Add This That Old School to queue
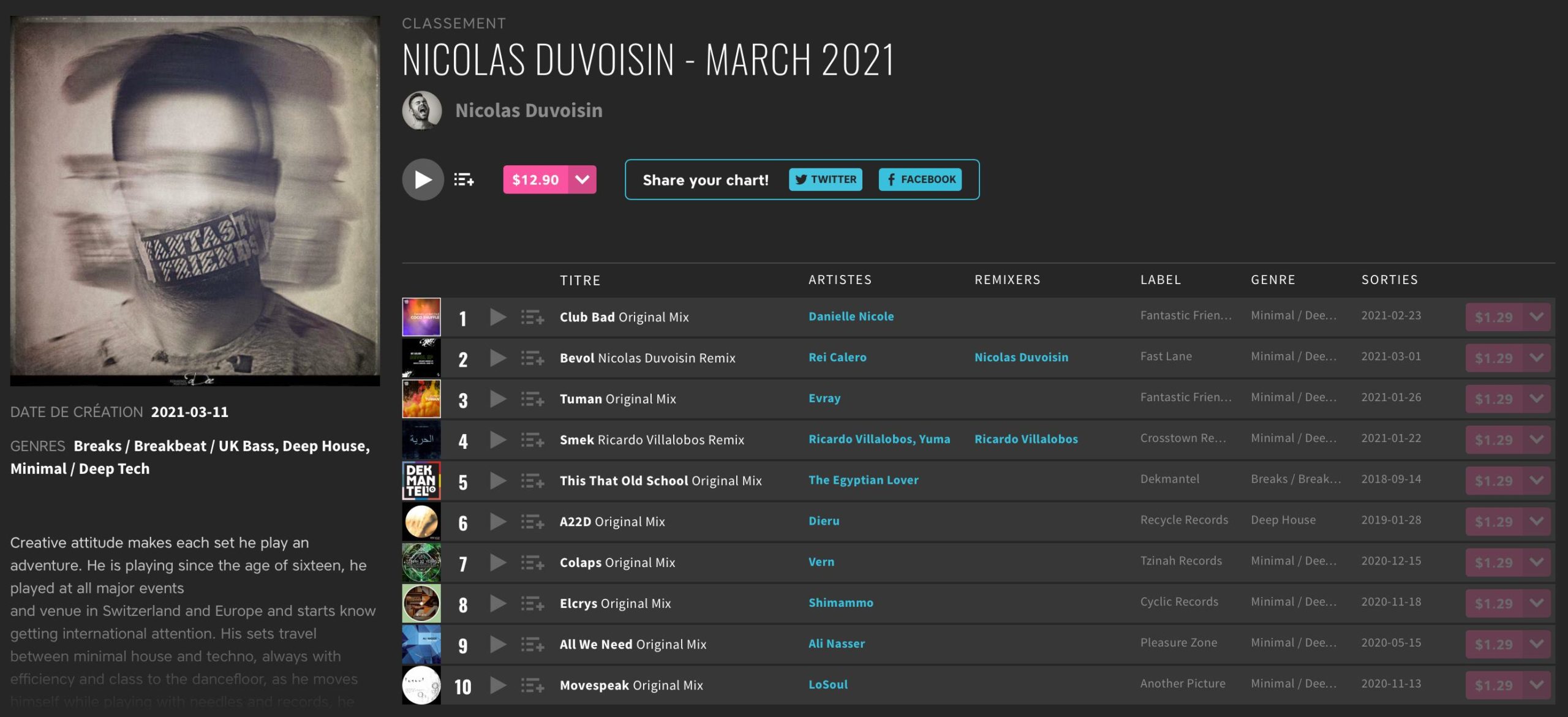1568x717 pixels. pos(532,481)
